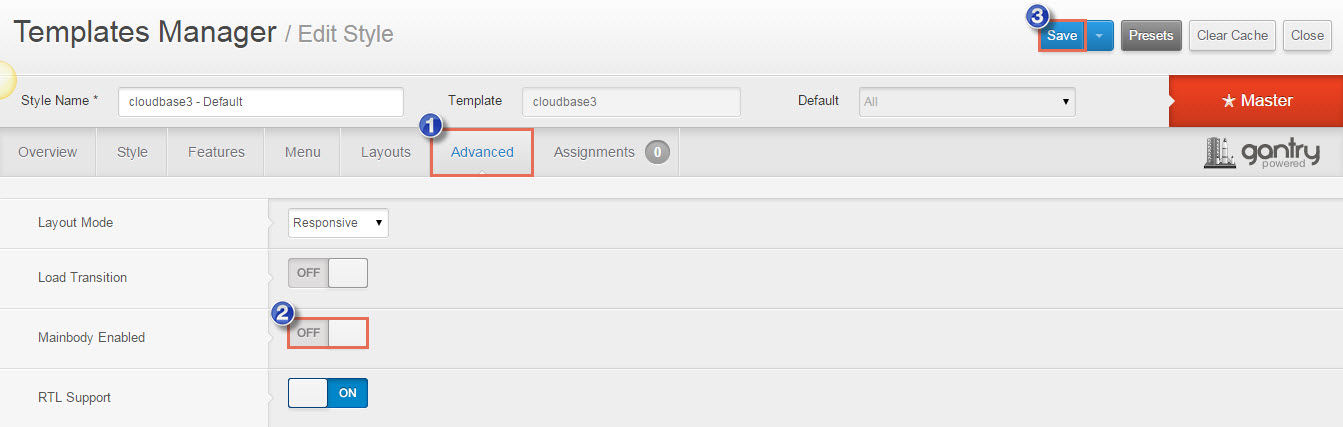Image resolution: width=1343 pixels, height=427 pixels.
Task: Click the Clear Cache button
Action: pyautogui.click(x=1232, y=35)
